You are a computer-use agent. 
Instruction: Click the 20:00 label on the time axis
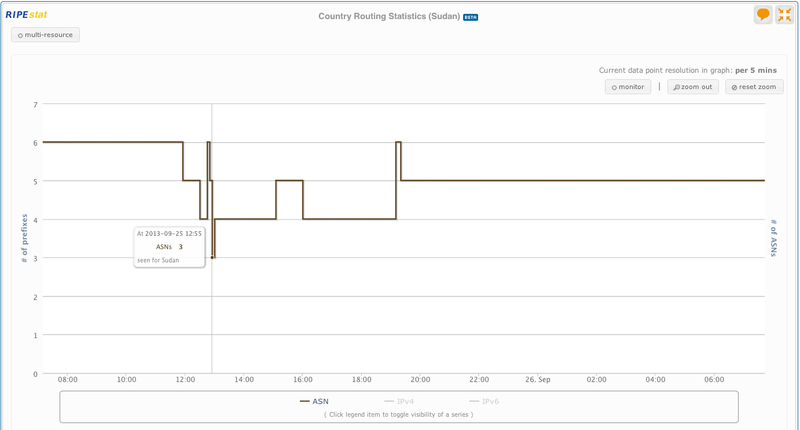point(420,380)
